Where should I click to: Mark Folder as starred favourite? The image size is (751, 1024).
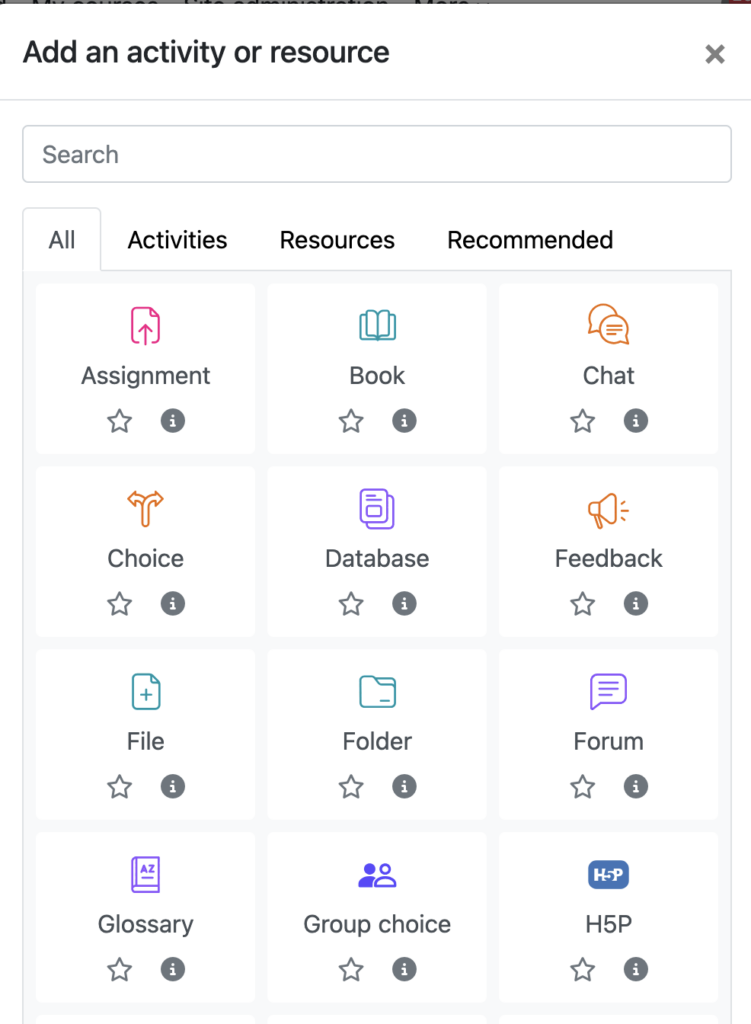tap(351, 787)
